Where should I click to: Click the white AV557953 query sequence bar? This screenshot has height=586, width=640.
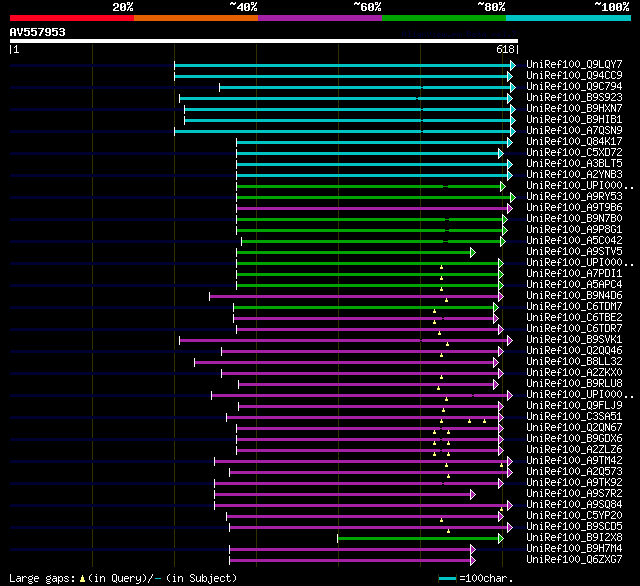point(264,41)
